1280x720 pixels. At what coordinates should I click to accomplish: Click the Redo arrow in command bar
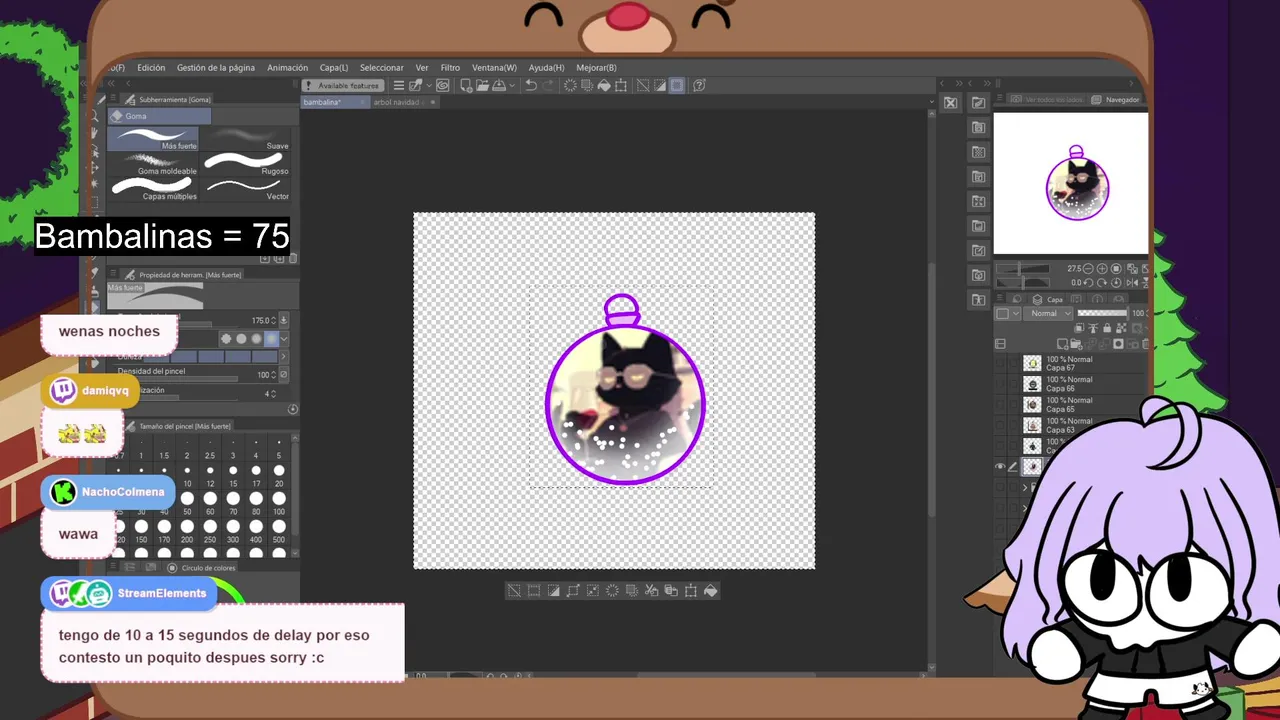click(548, 85)
